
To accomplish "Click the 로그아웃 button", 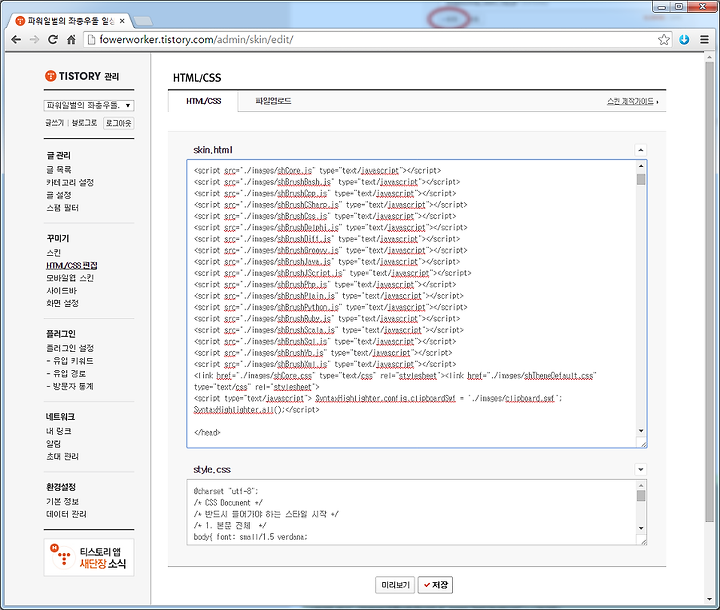I will (x=118, y=123).
